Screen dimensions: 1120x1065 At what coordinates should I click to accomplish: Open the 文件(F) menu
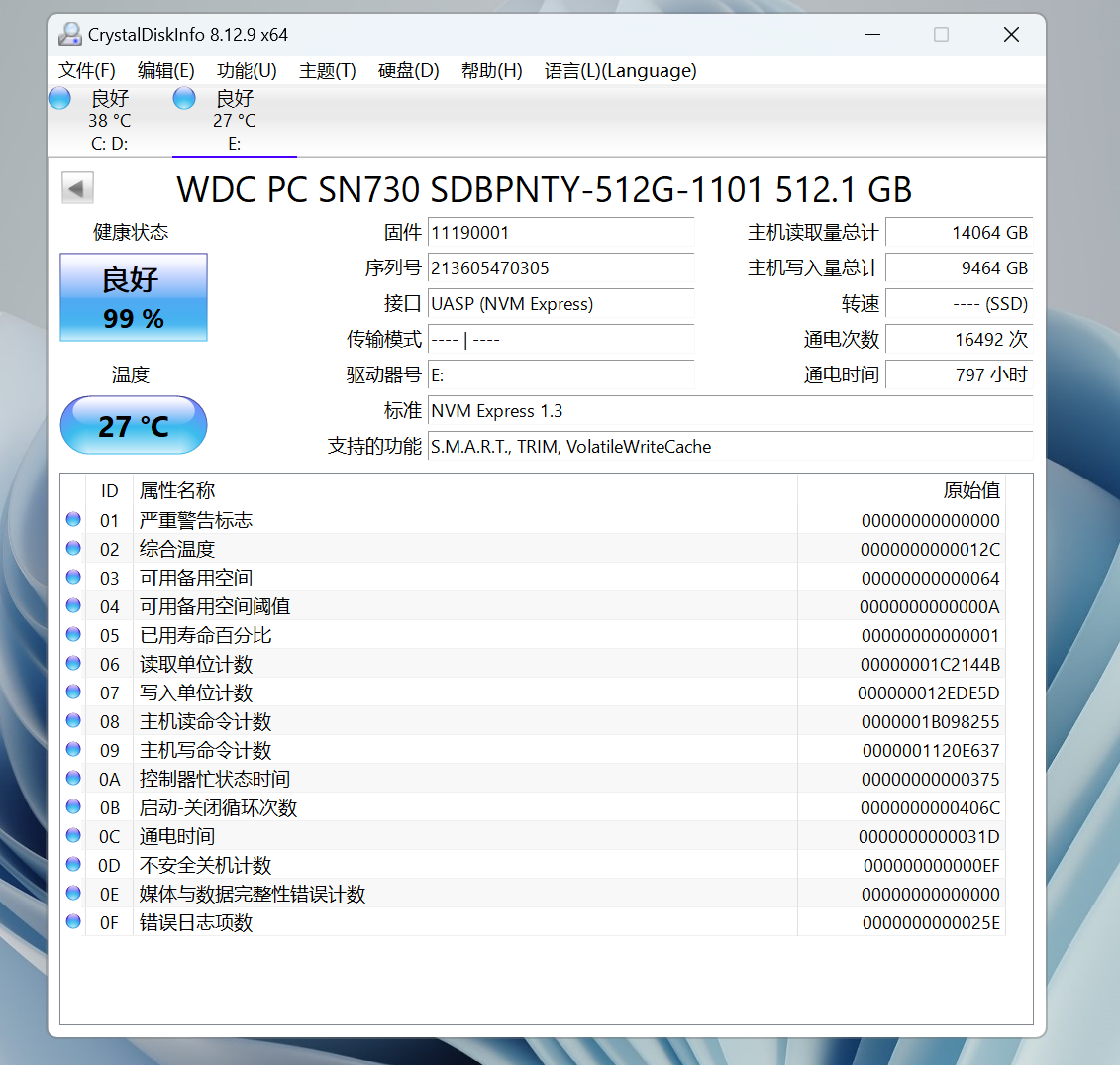87,71
